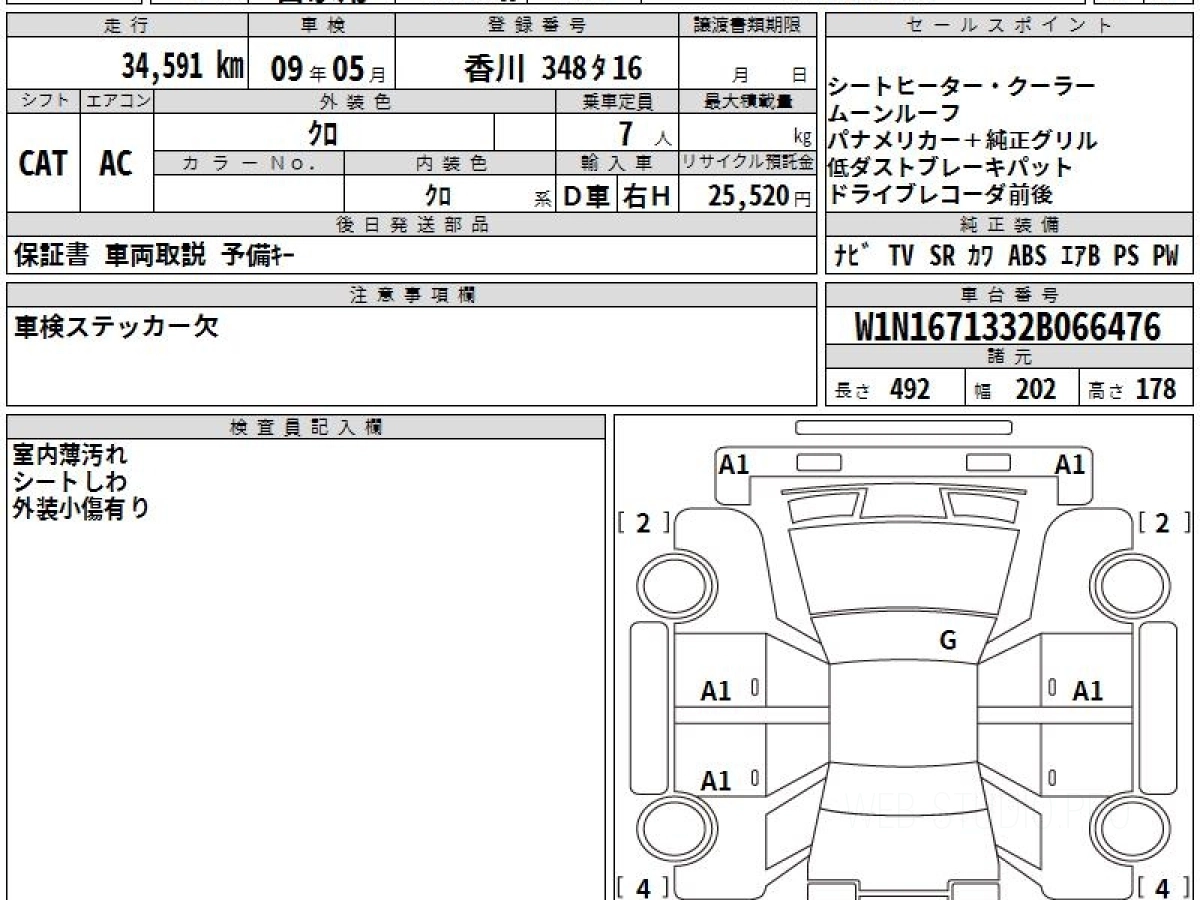Click the ムーンルーフ sales point line

click(895, 113)
